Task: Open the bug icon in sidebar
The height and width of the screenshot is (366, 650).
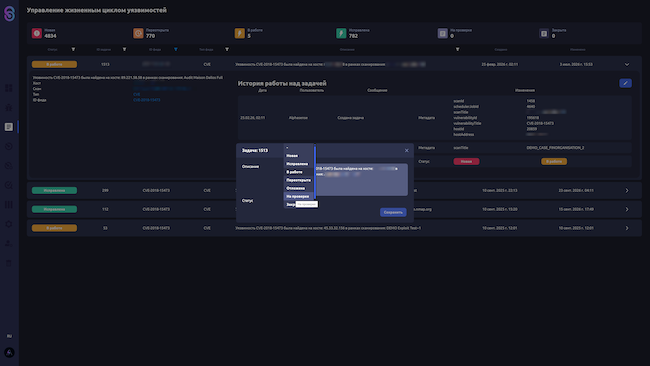Action: coord(9,107)
